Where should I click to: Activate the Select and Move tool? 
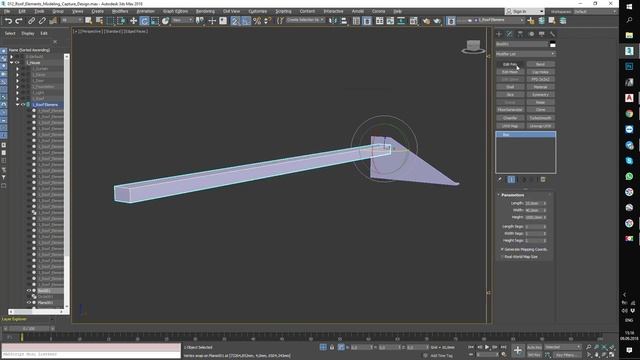click(133, 20)
